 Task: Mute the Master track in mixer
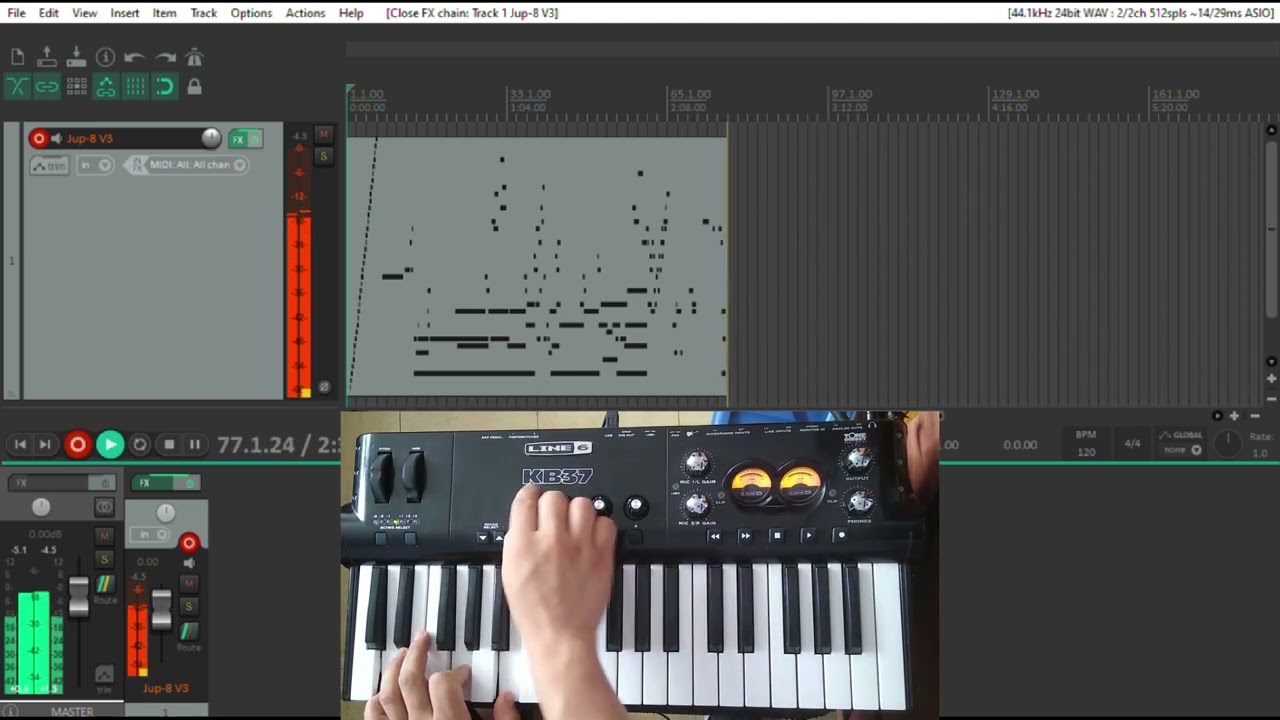pos(104,537)
